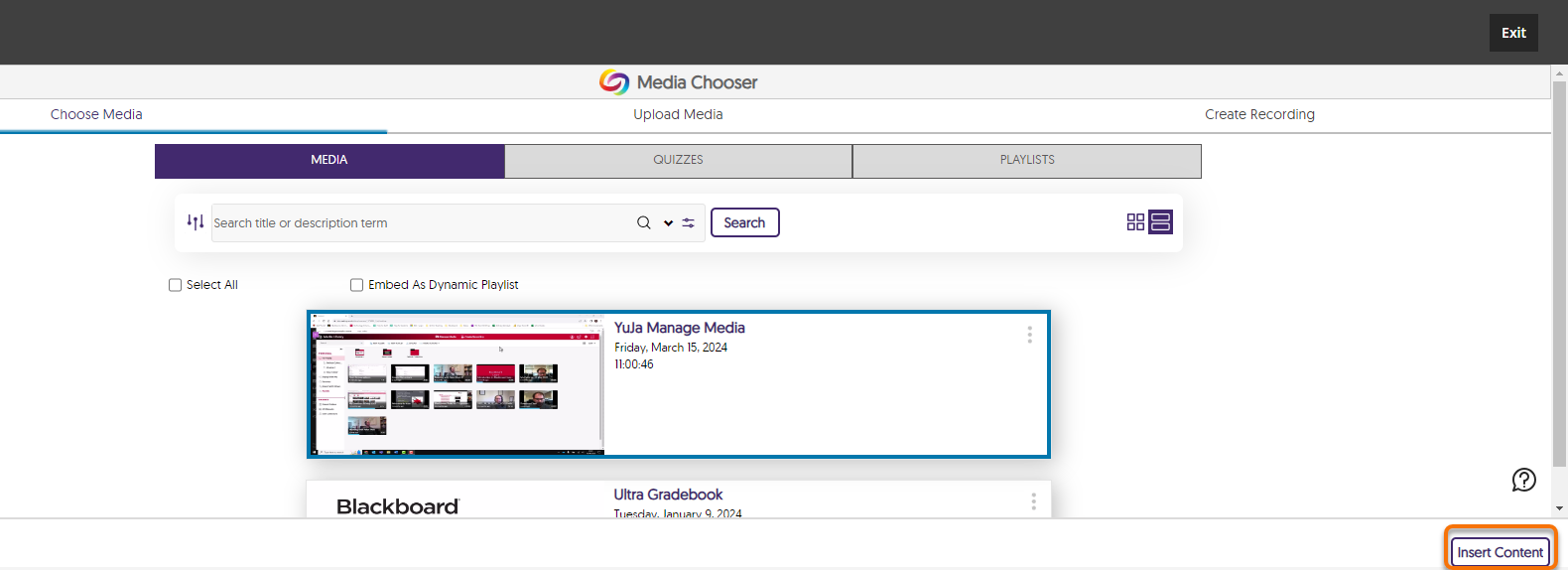The image size is (1568, 570).
Task: Open options menu for YuJa Manage Media
Action: (1029, 335)
